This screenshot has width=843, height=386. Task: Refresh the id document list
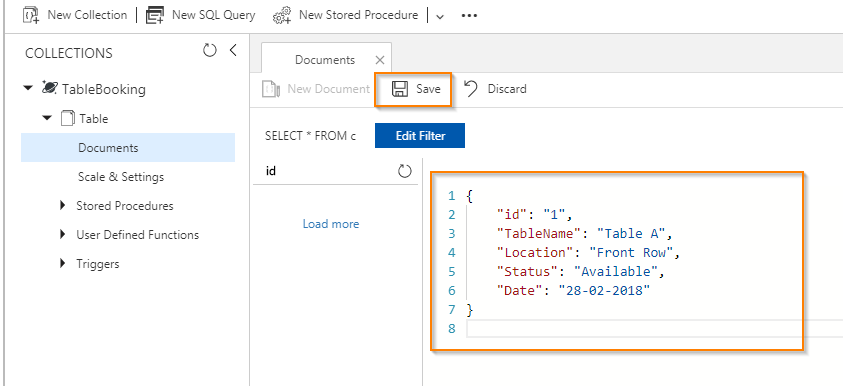click(x=404, y=171)
